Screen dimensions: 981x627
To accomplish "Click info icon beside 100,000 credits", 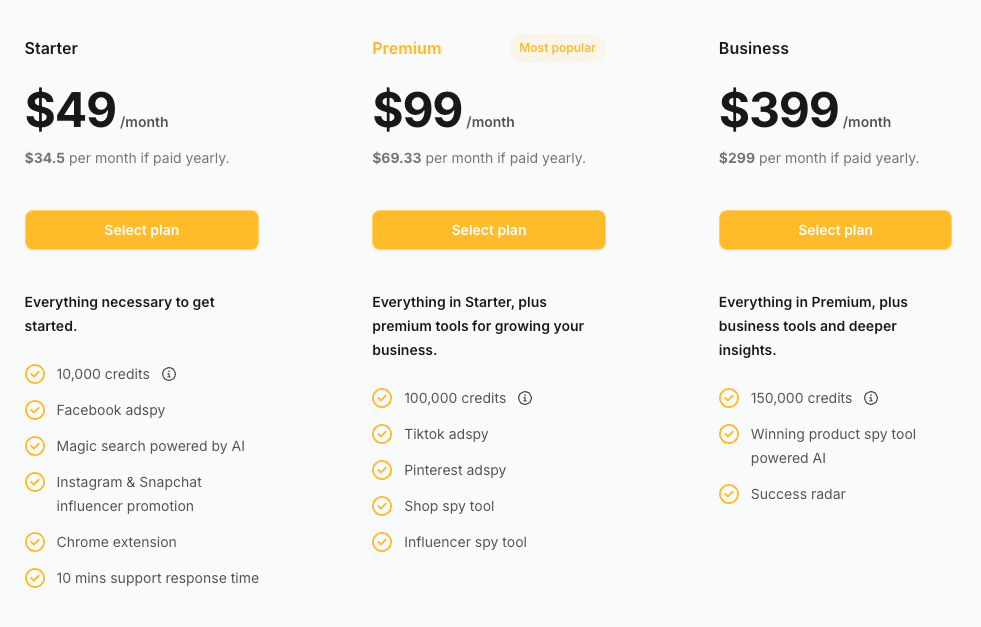I will click(x=525, y=398).
